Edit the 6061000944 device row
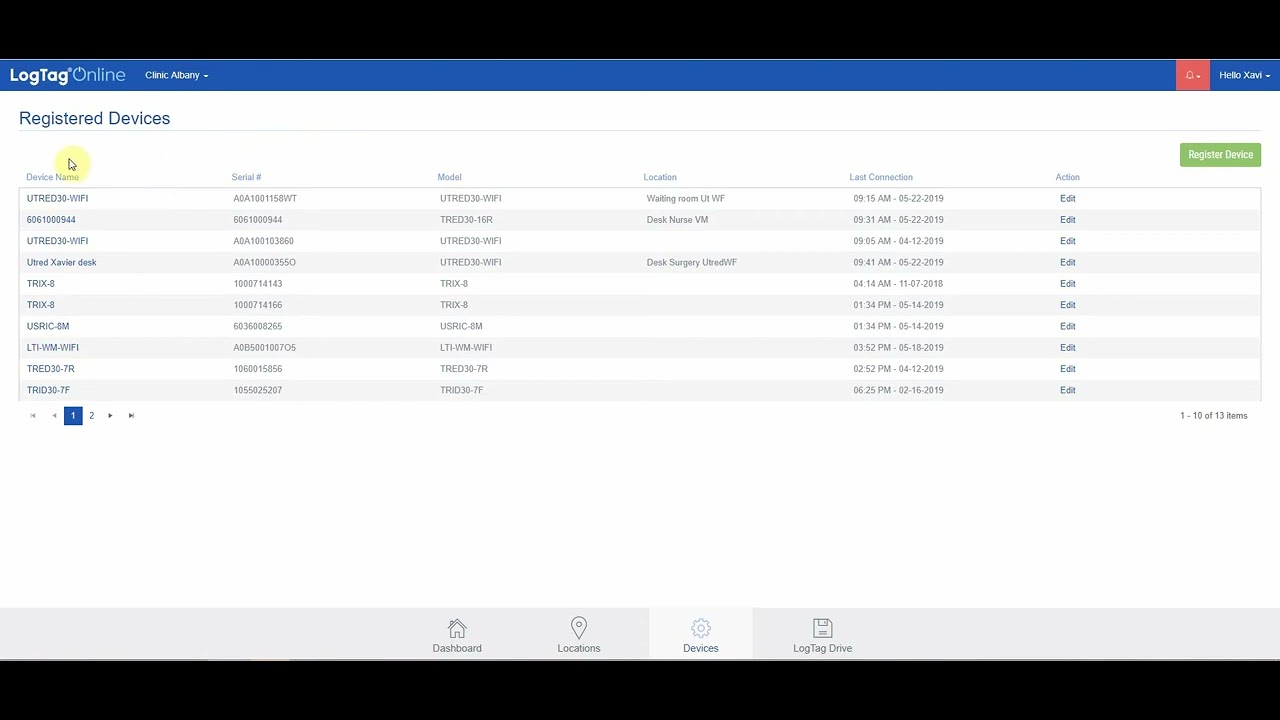Image resolution: width=1280 pixels, height=720 pixels. (1067, 220)
